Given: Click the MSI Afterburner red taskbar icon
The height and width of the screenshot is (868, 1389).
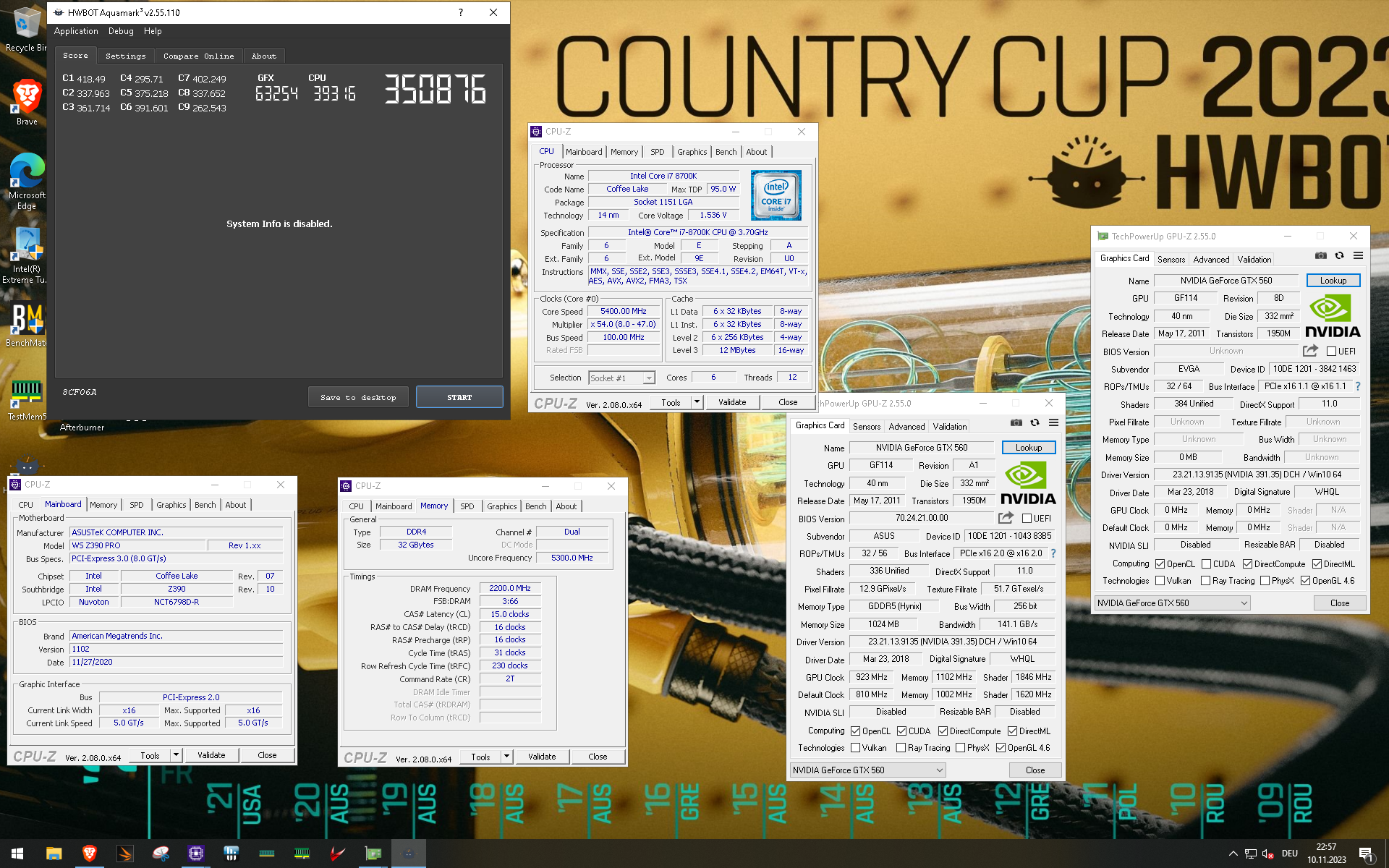Looking at the screenshot, I should (x=338, y=854).
